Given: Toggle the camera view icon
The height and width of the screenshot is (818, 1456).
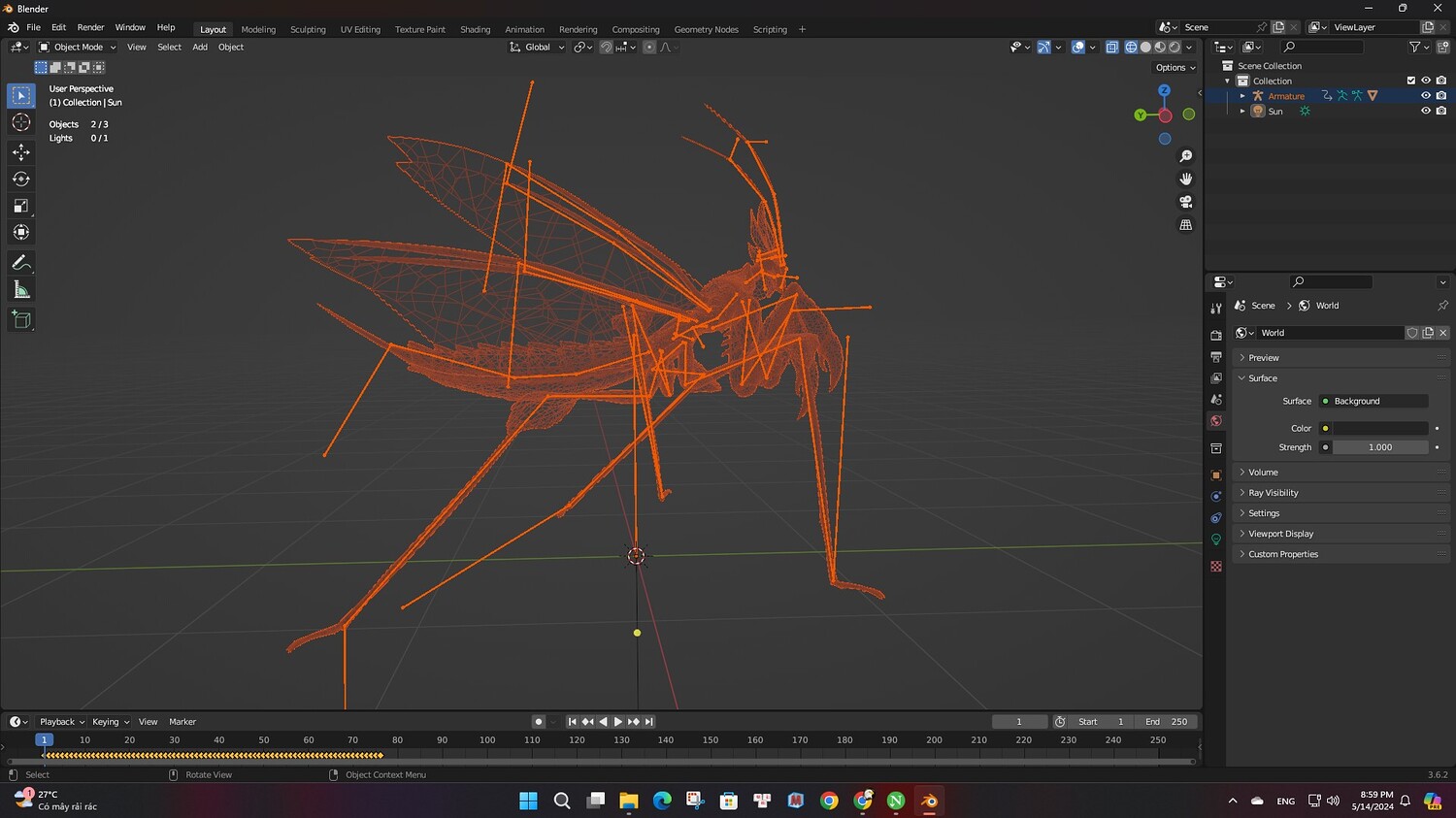Looking at the screenshot, I should pos(1185,202).
